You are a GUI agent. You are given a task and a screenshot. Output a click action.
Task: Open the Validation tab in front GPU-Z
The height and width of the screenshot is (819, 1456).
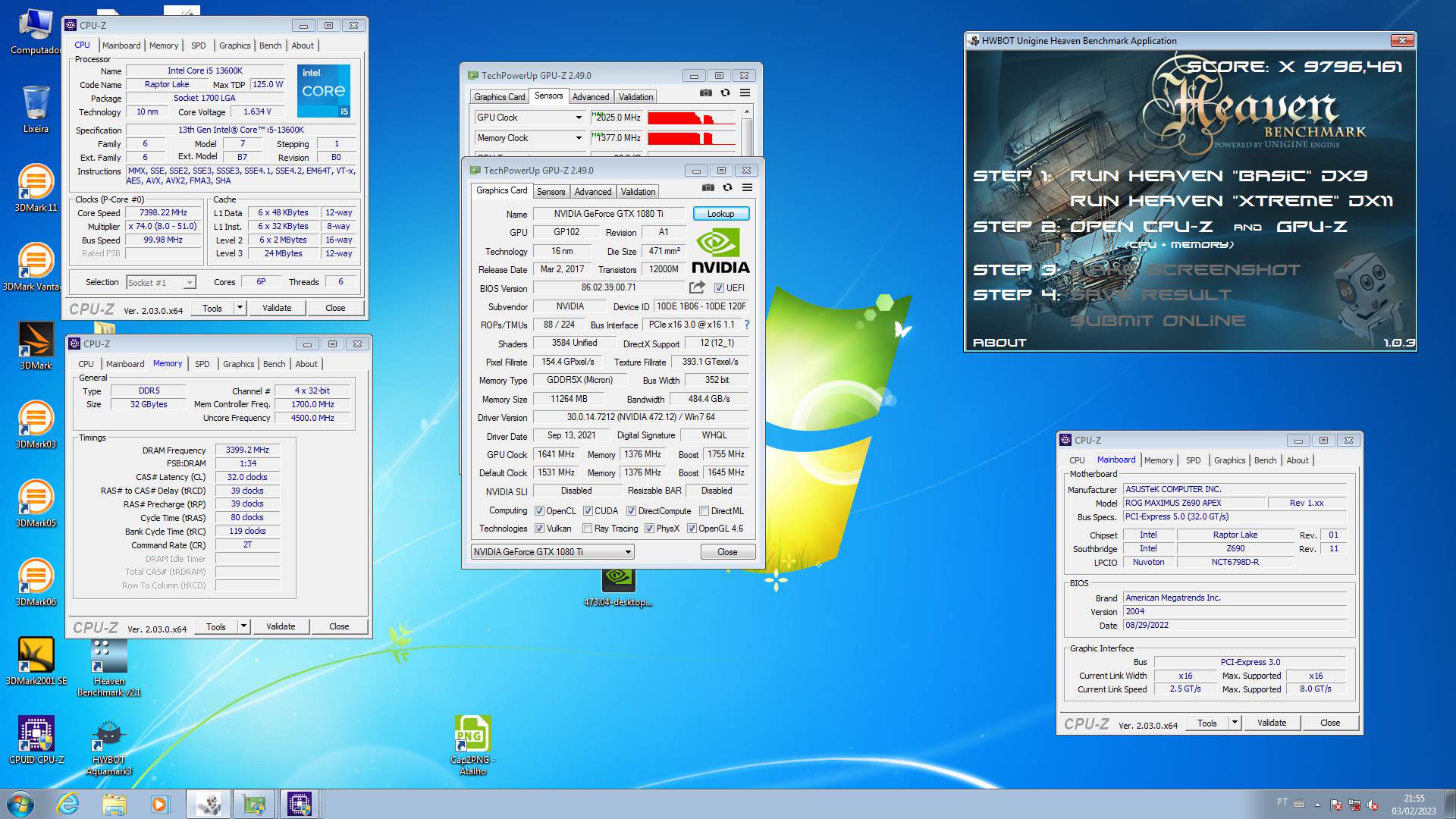click(639, 192)
